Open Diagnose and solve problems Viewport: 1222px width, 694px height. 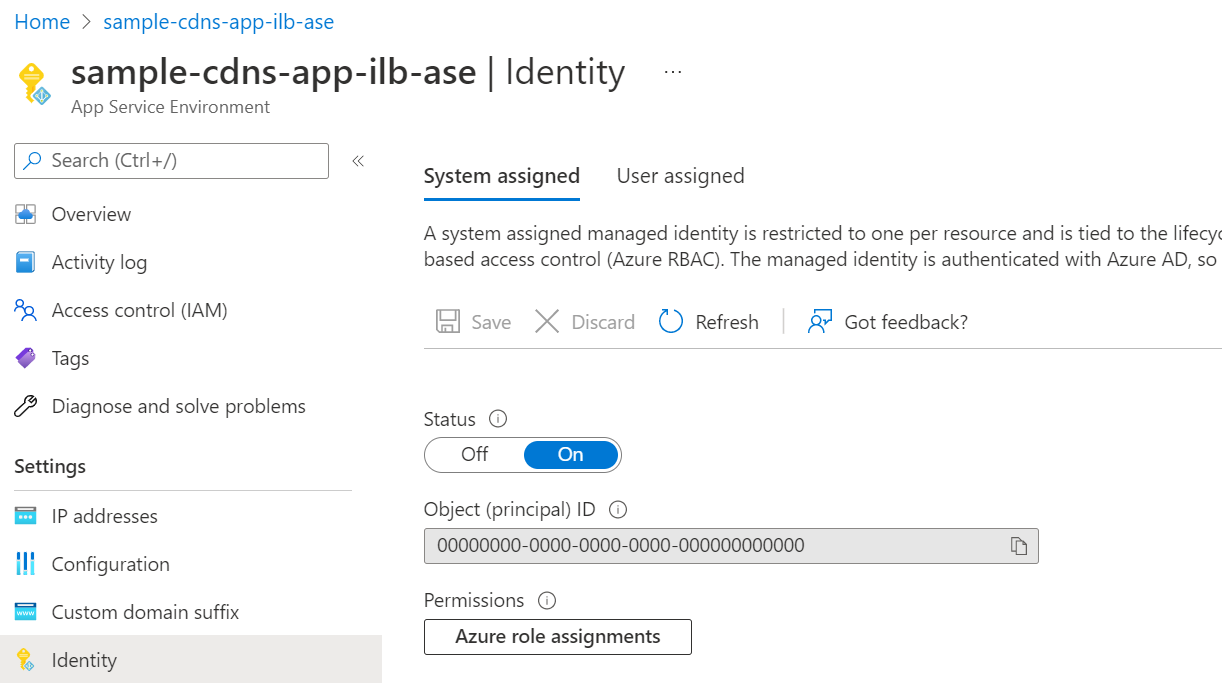click(178, 406)
